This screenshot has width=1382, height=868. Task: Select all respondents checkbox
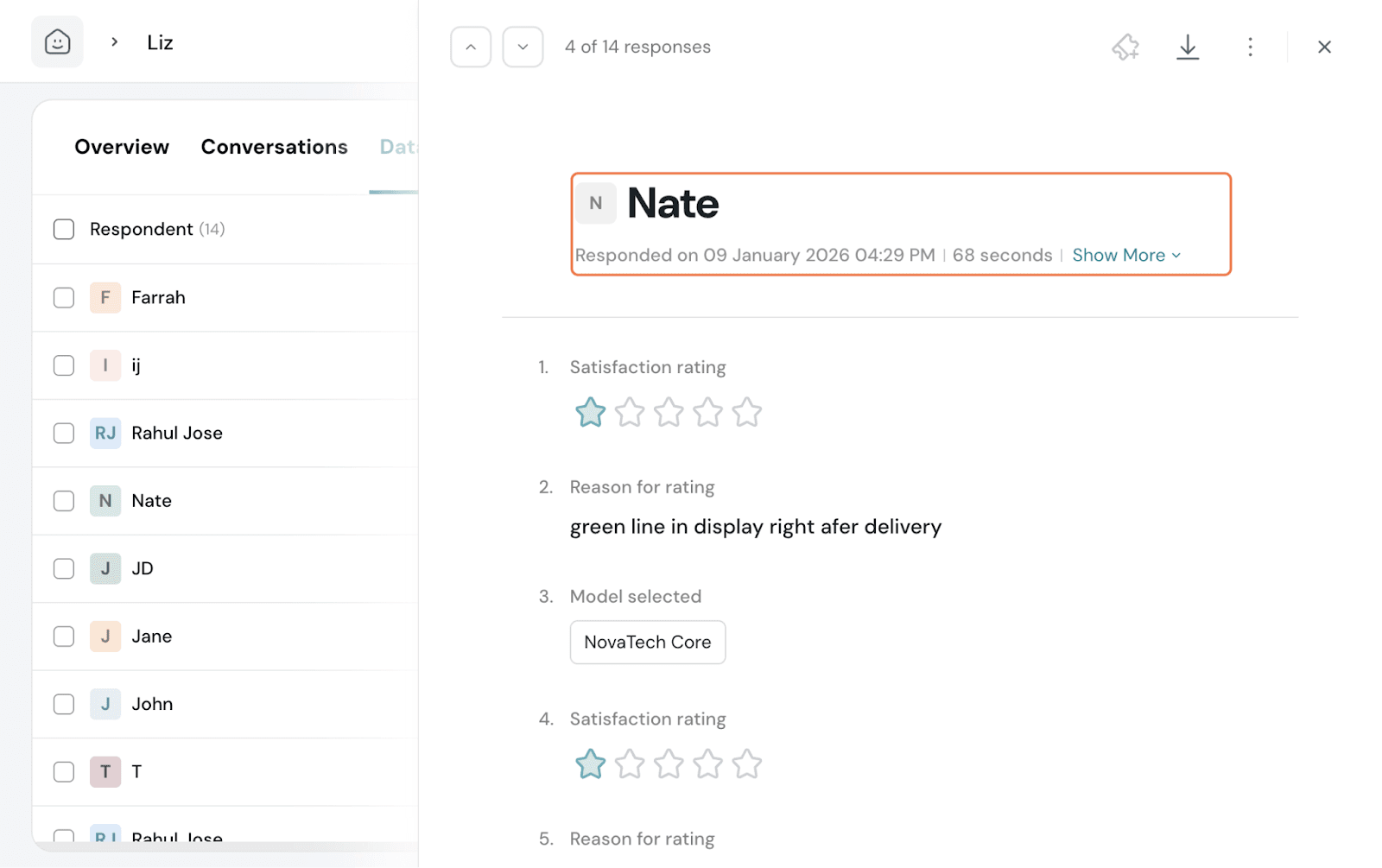pyautogui.click(x=64, y=229)
